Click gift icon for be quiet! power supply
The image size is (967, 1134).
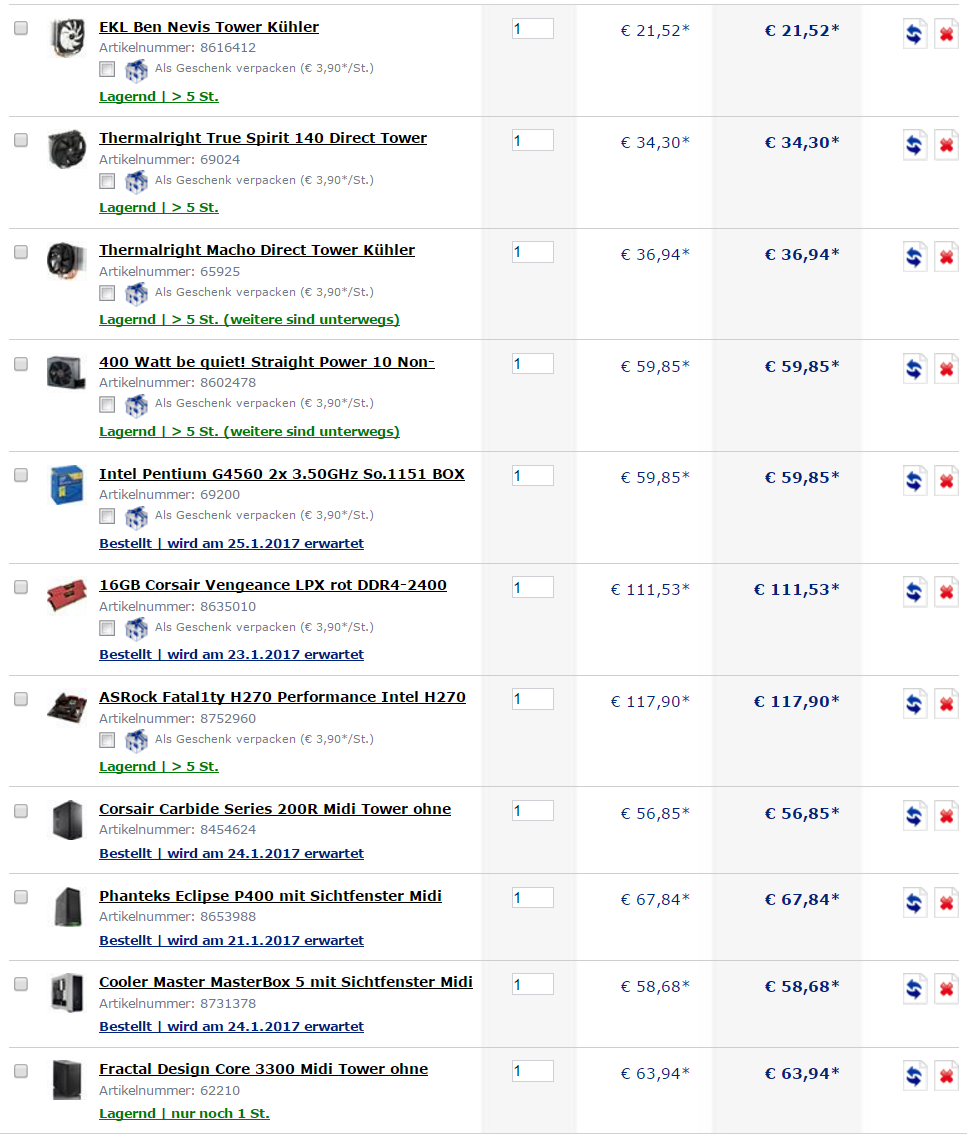tap(136, 404)
